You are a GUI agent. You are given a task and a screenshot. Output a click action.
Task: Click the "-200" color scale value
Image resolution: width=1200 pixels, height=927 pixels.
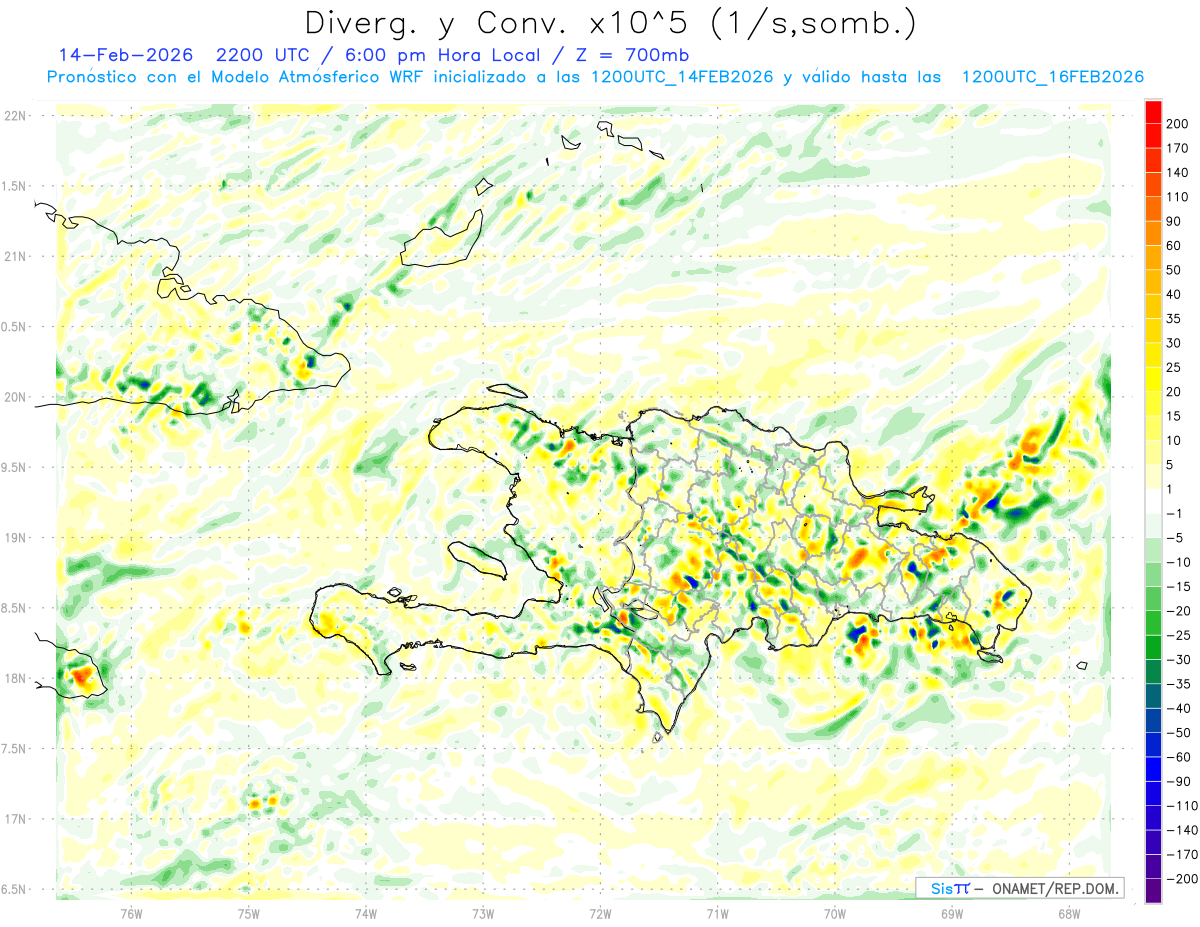click(x=1181, y=878)
